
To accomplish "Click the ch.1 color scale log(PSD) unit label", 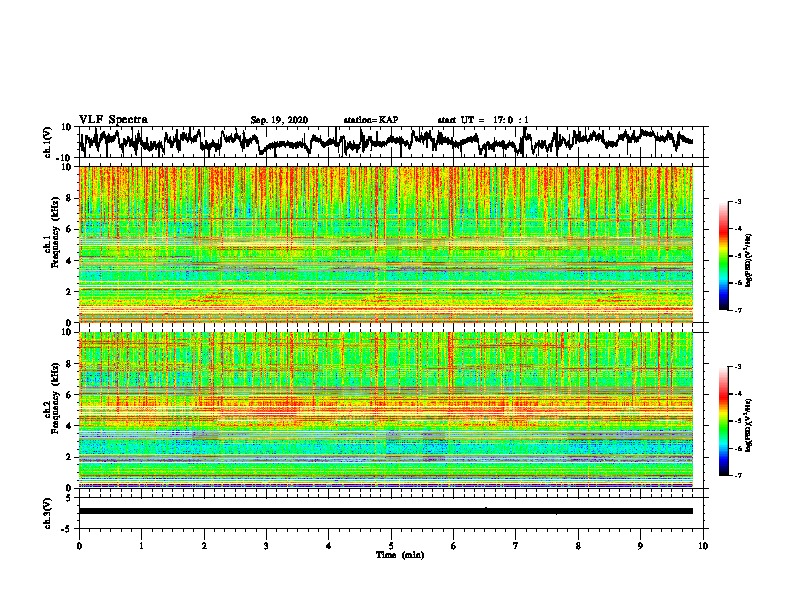I will pyautogui.click(x=749, y=260).
